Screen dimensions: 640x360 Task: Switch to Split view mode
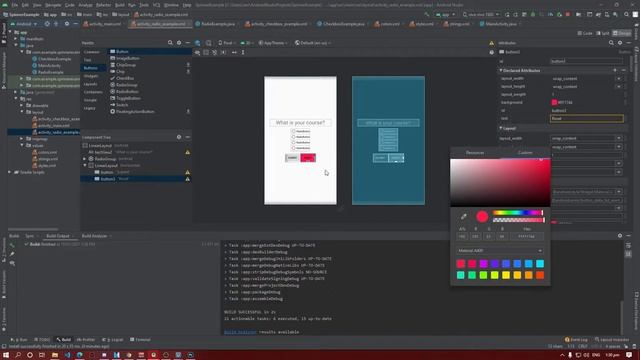tap(603, 33)
